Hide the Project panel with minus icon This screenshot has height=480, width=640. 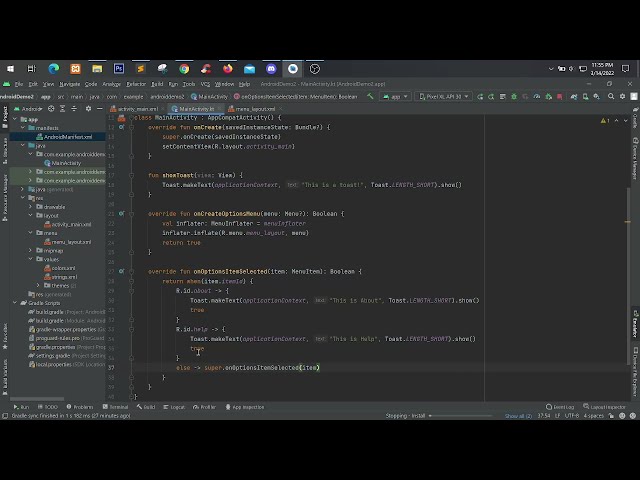click(x=100, y=109)
